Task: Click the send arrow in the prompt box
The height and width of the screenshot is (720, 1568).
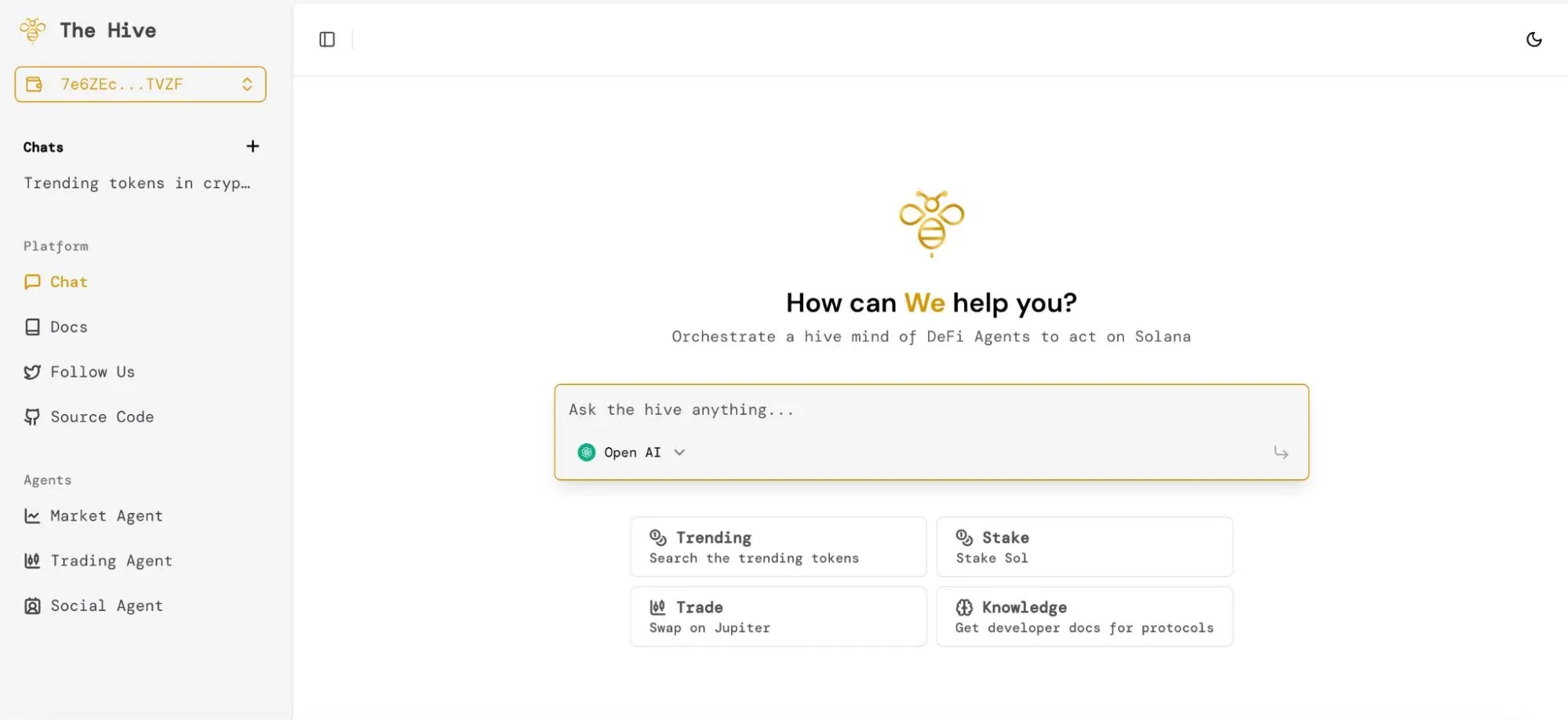Action: [x=1281, y=453]
